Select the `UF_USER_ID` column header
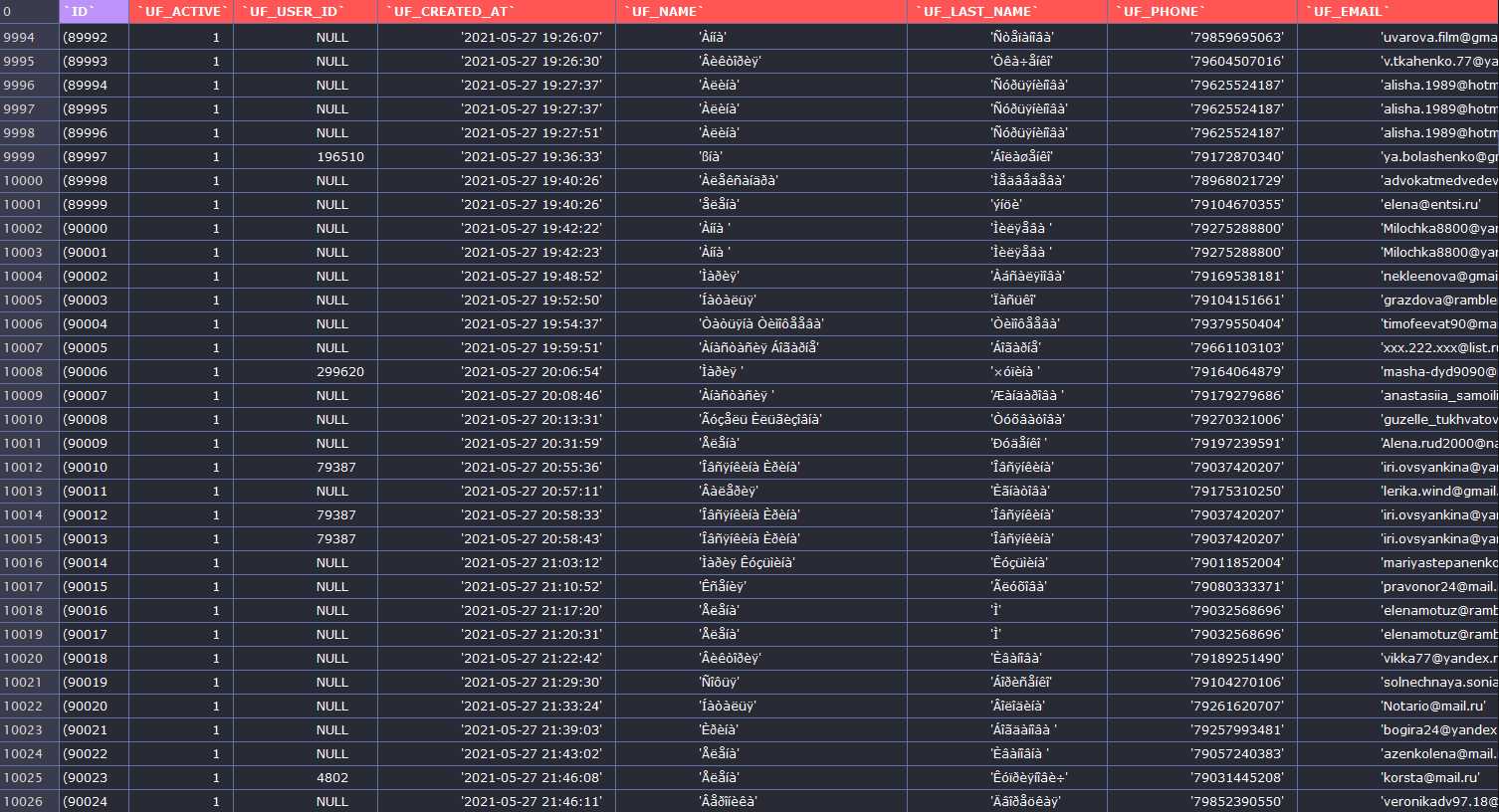This screenshot has height=812, width=1499. [306, 12]
